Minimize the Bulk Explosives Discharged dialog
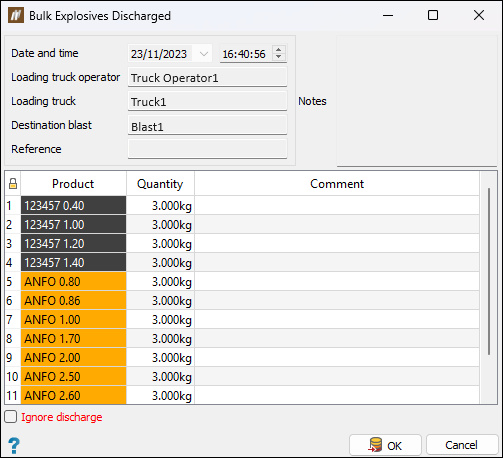 pos(388,15)
